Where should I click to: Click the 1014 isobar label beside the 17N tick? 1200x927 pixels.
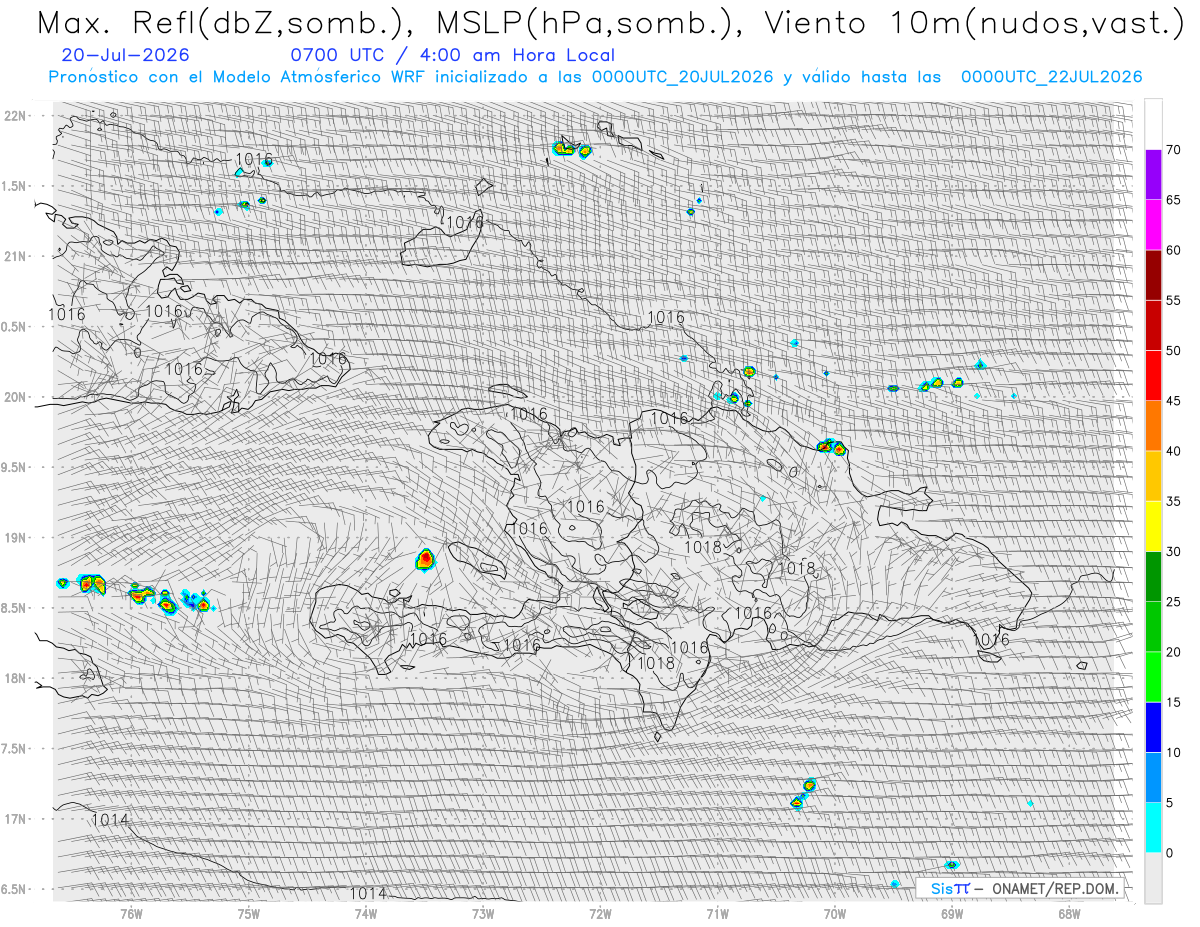pos(110,819)
